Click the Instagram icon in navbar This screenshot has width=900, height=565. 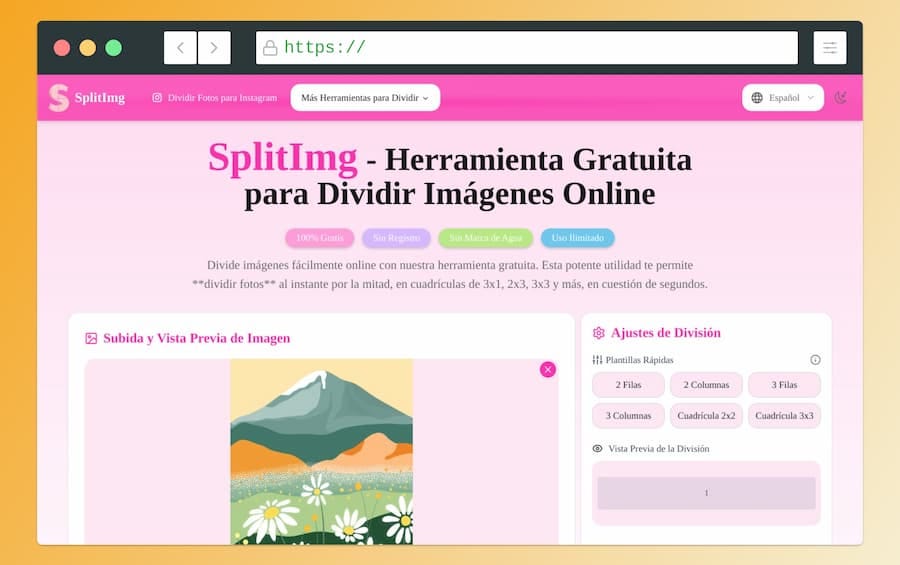157,98
